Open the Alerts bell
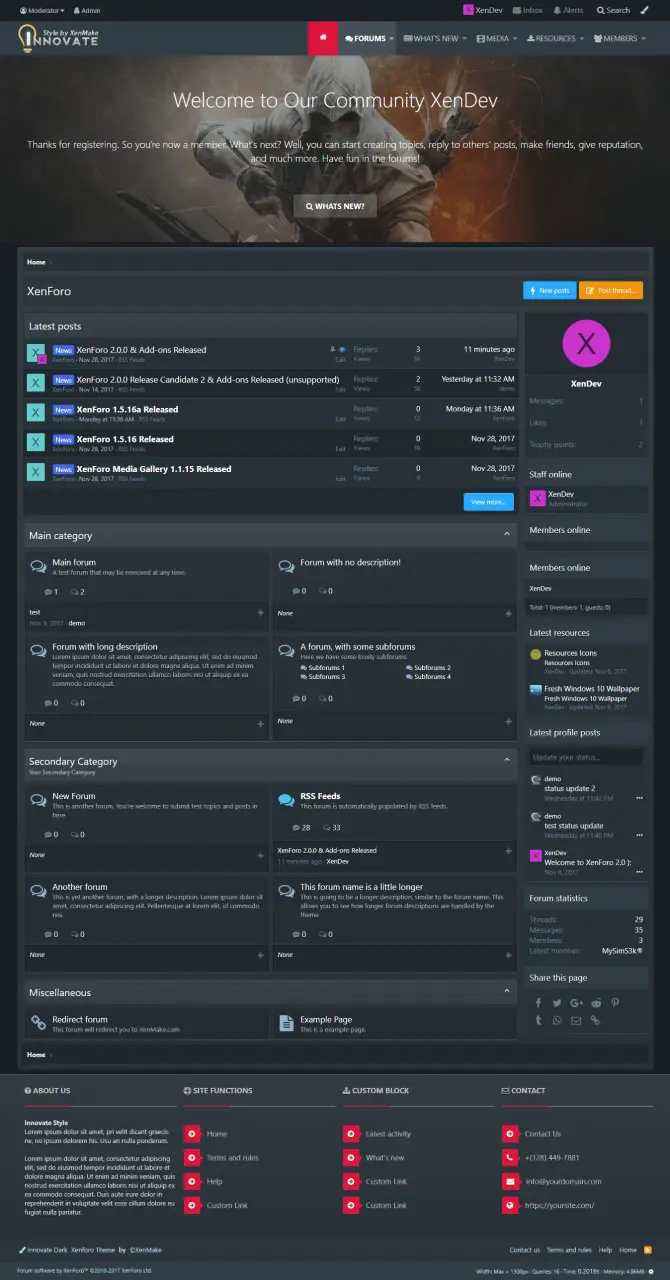 (568, 10)
